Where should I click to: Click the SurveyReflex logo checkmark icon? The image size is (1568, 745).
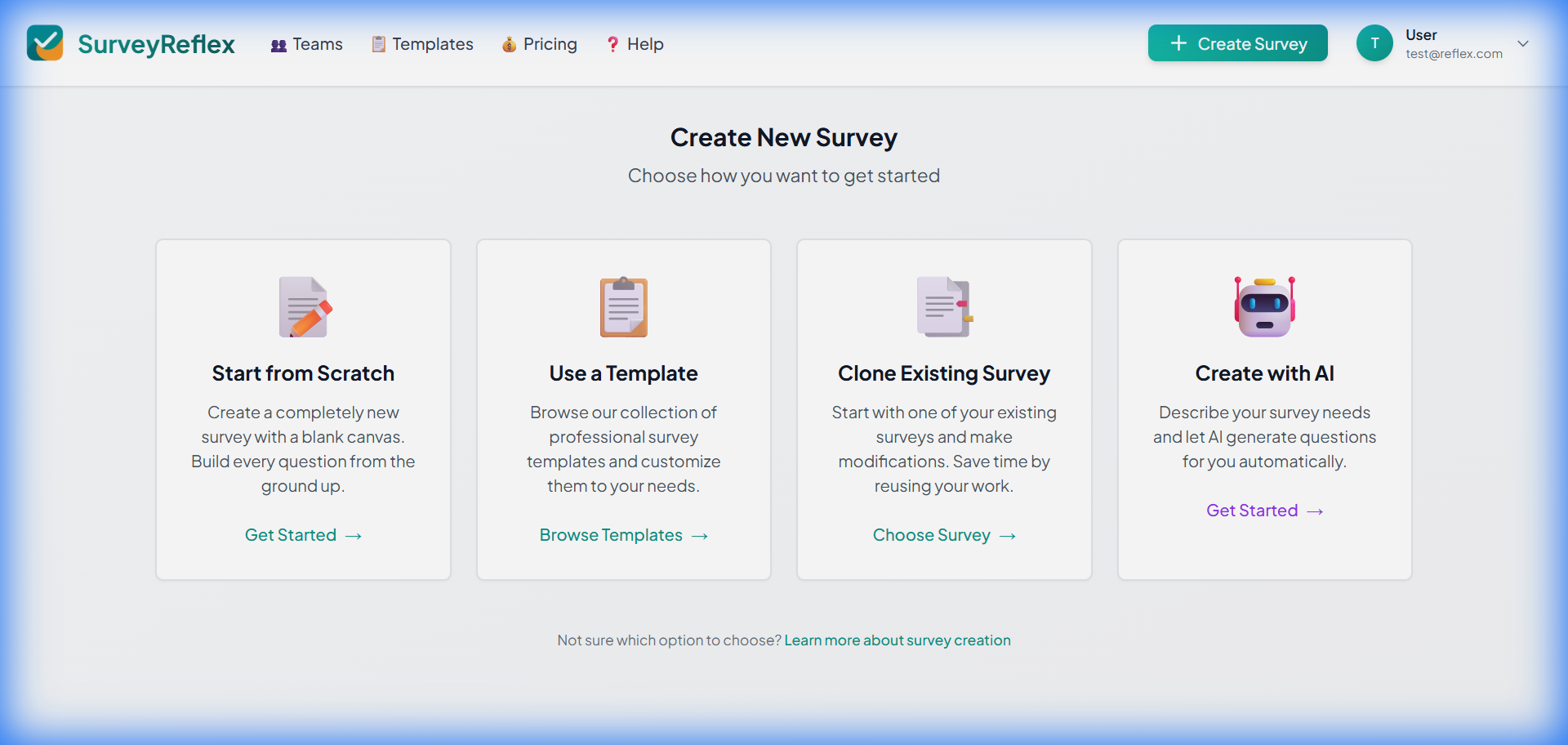[45, 43]
